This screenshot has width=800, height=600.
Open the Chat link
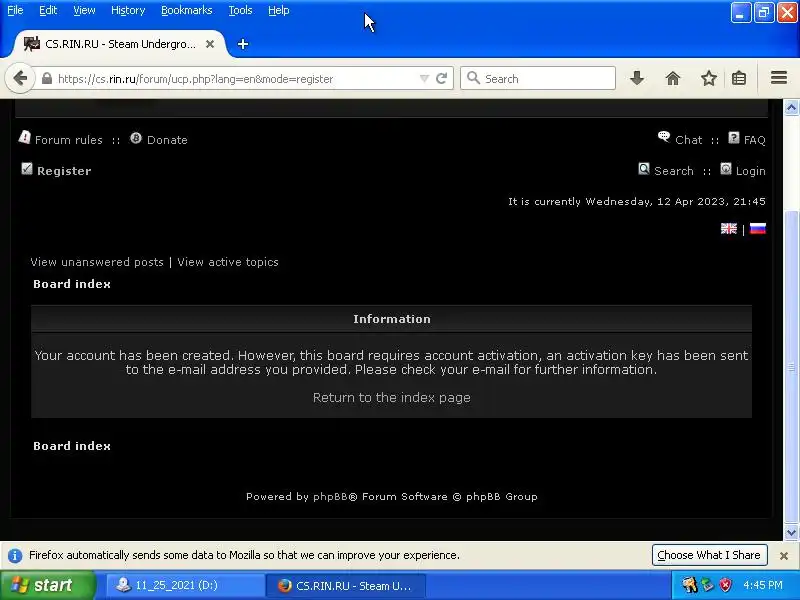coord(689,140)
